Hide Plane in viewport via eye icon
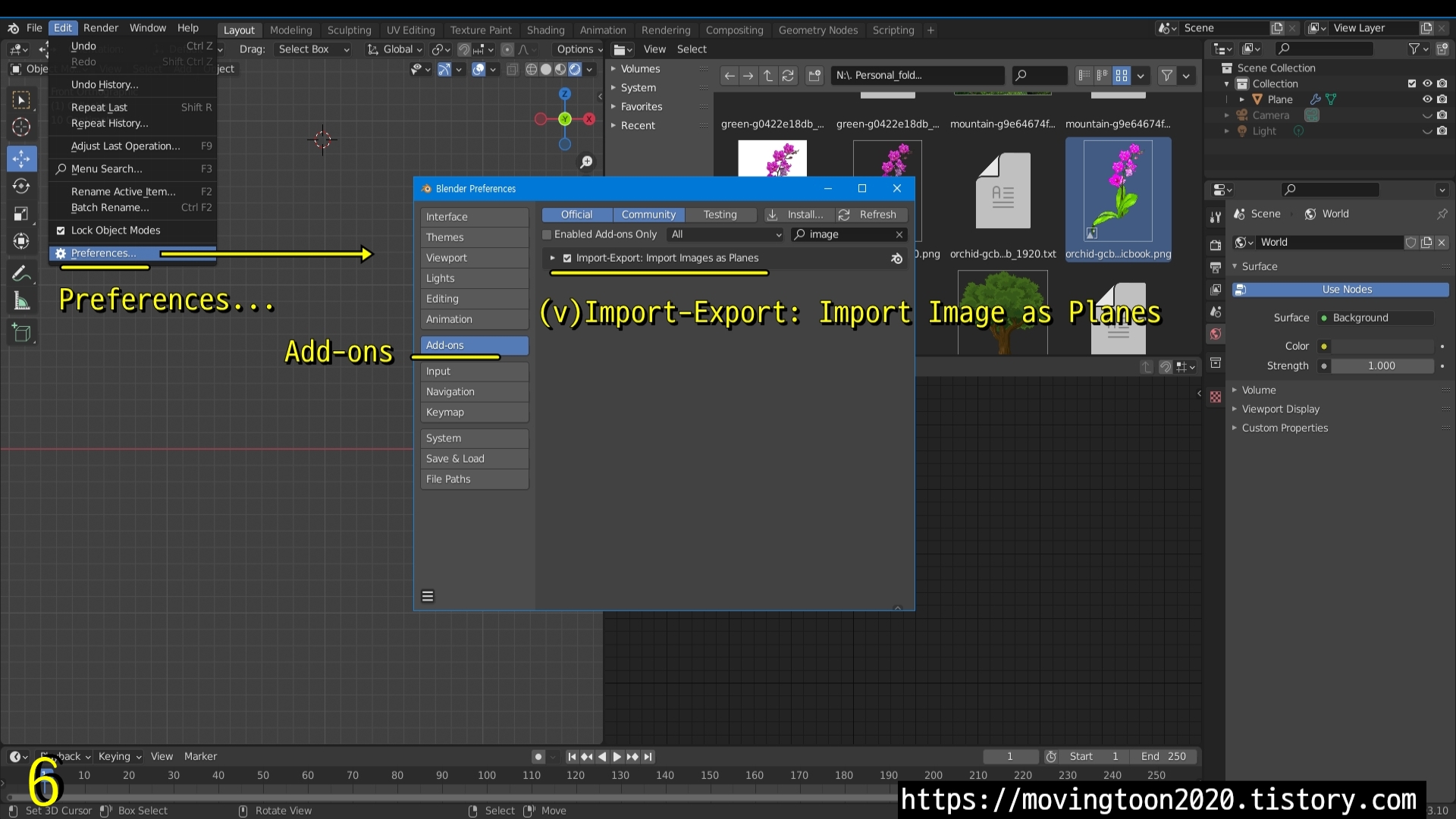Image resolution: width=1456 pixels, height=819 pixels. [1427, 99]
